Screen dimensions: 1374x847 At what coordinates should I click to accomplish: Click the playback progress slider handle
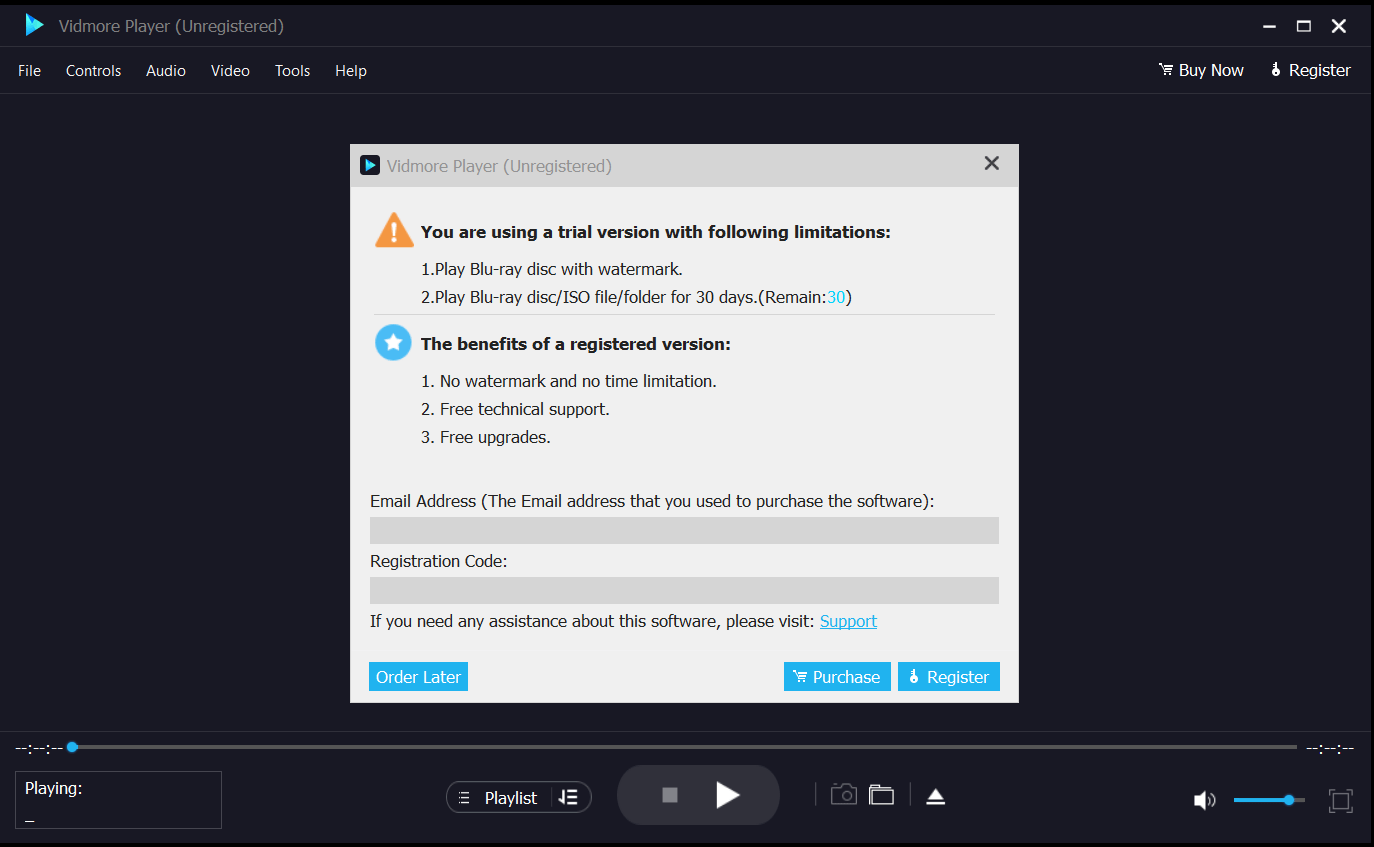[72, 747]
